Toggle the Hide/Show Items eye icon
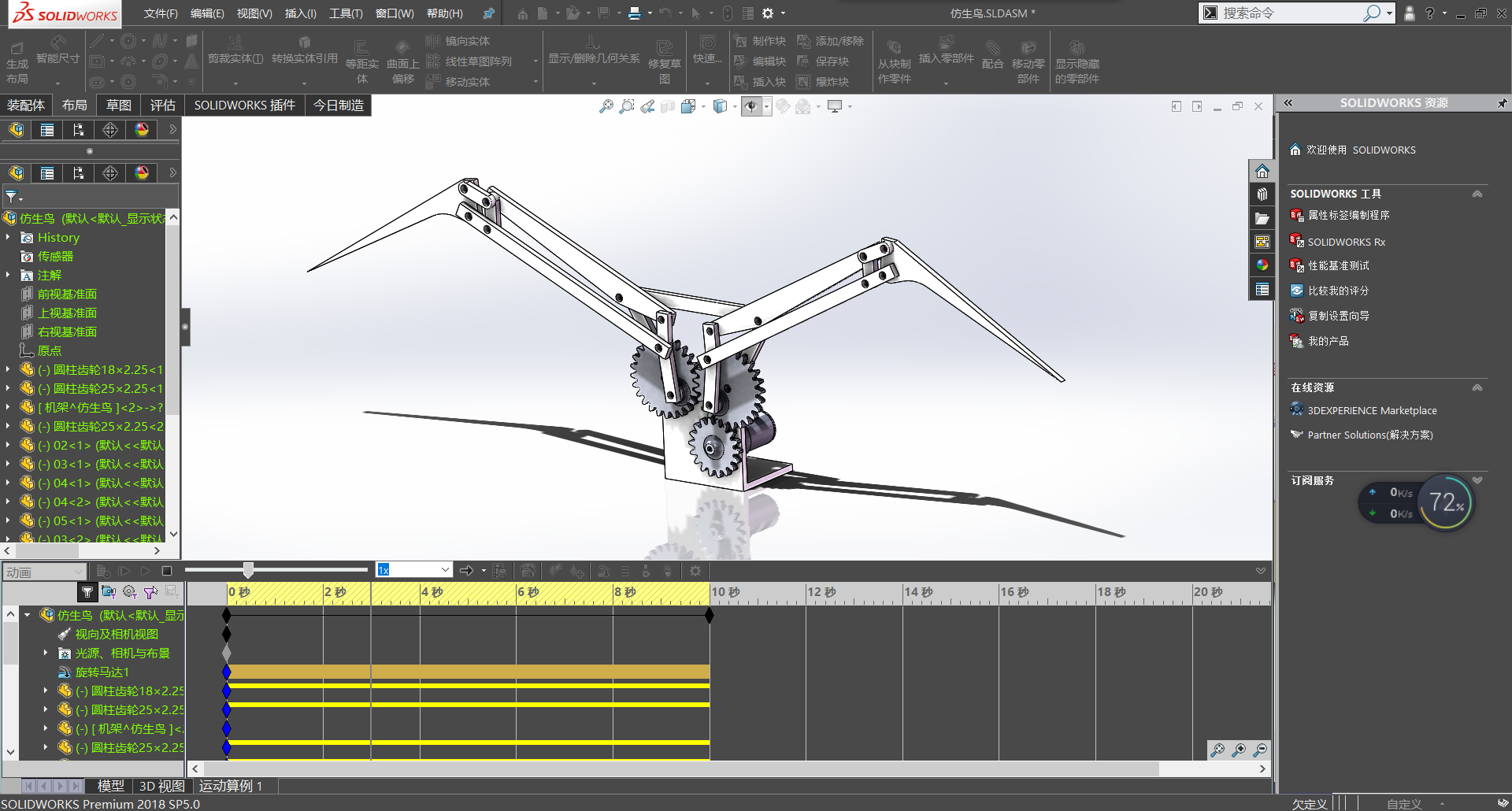The width and height of the screenshot is (1512, 811). (x=751, y=106)
